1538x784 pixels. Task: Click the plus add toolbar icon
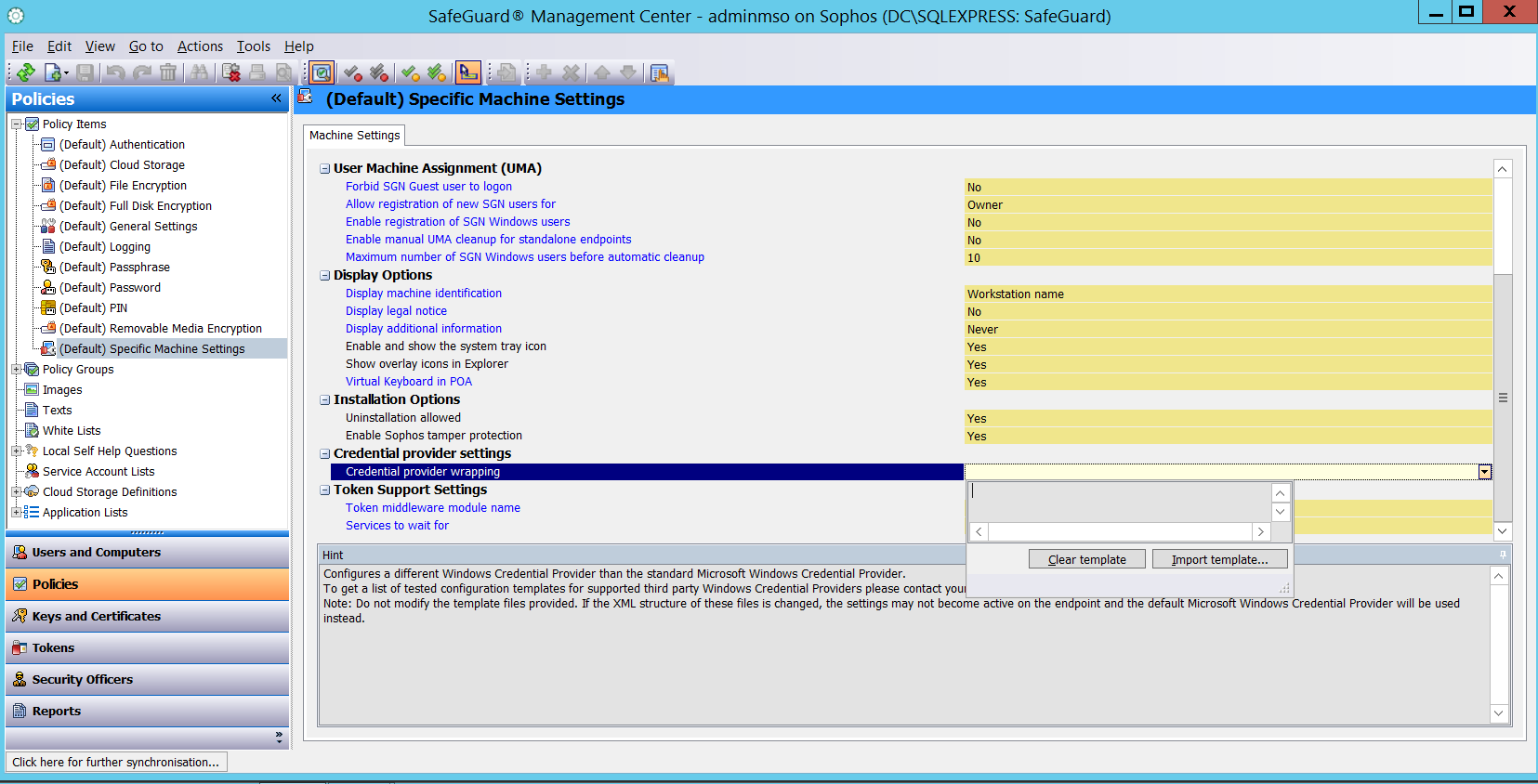point(544,72)
